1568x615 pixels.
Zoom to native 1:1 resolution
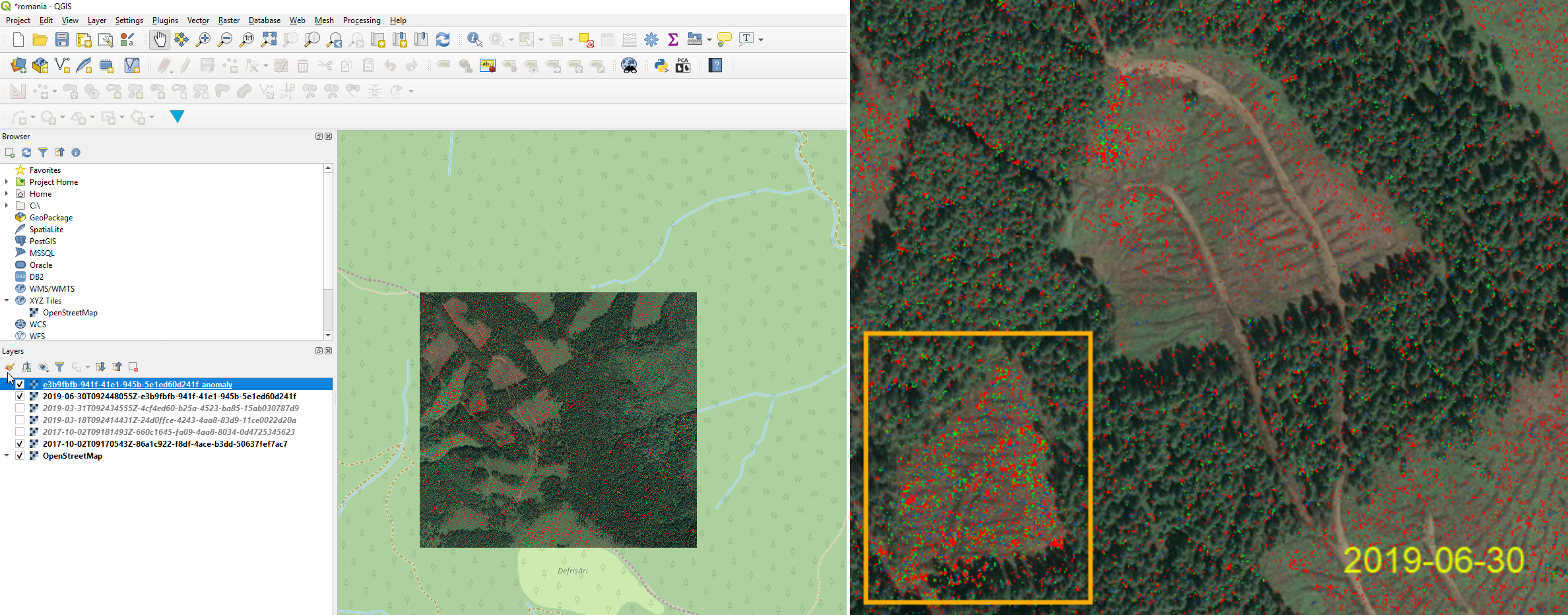[247, 40]
